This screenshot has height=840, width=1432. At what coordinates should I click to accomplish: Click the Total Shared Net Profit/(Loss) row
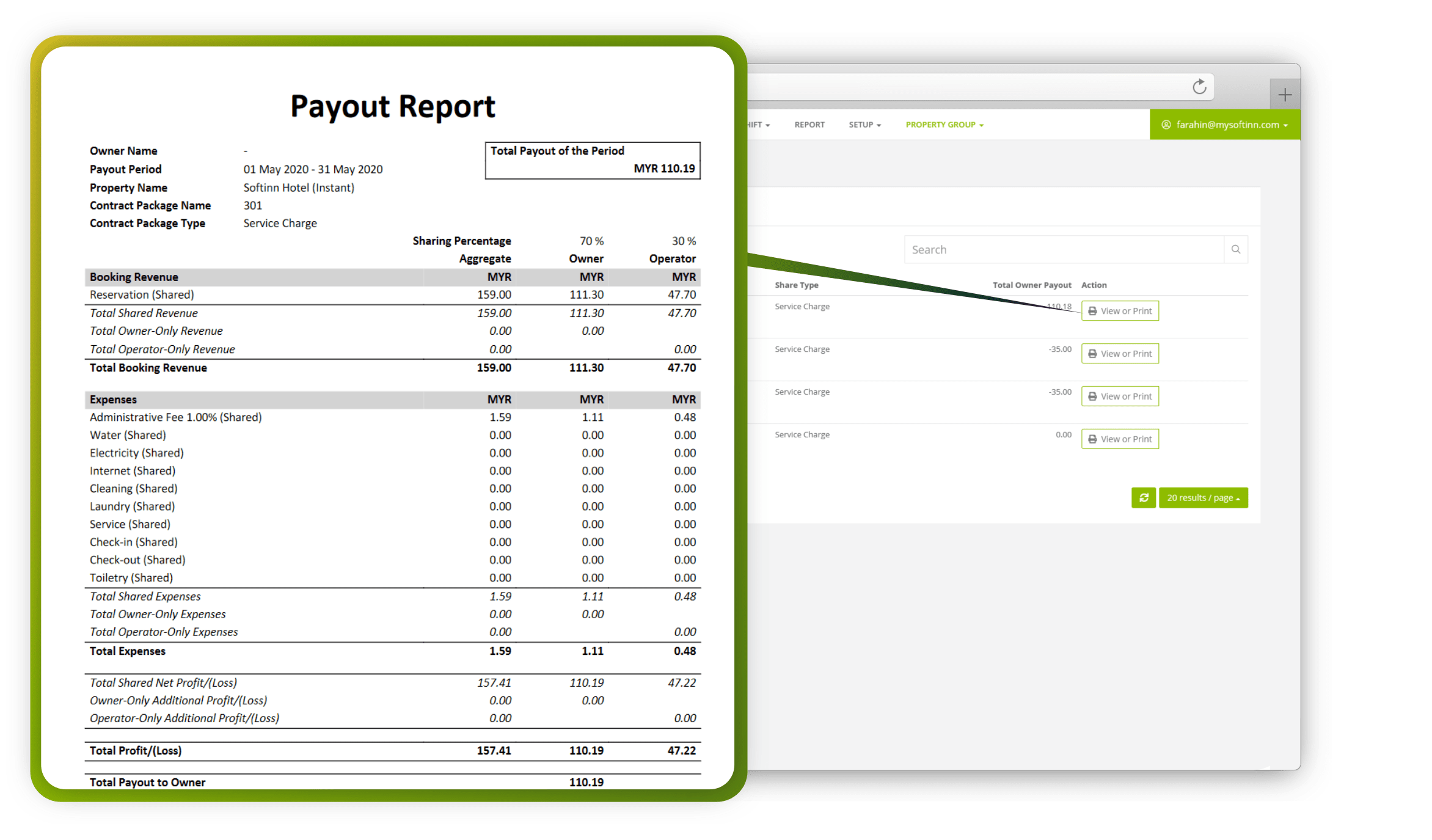[x=392, y=683]
